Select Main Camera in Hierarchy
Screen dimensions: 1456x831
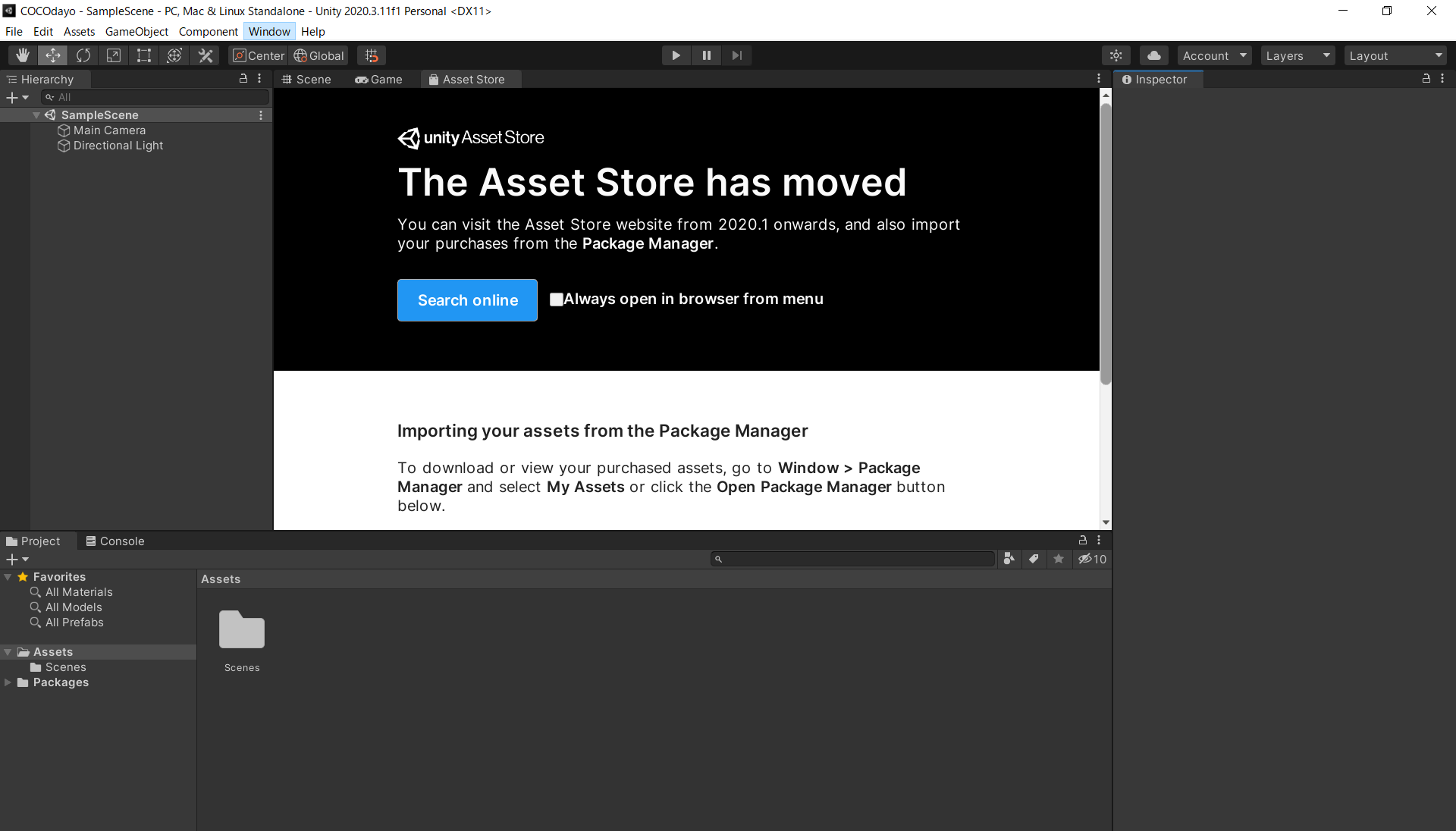[109, 130]
